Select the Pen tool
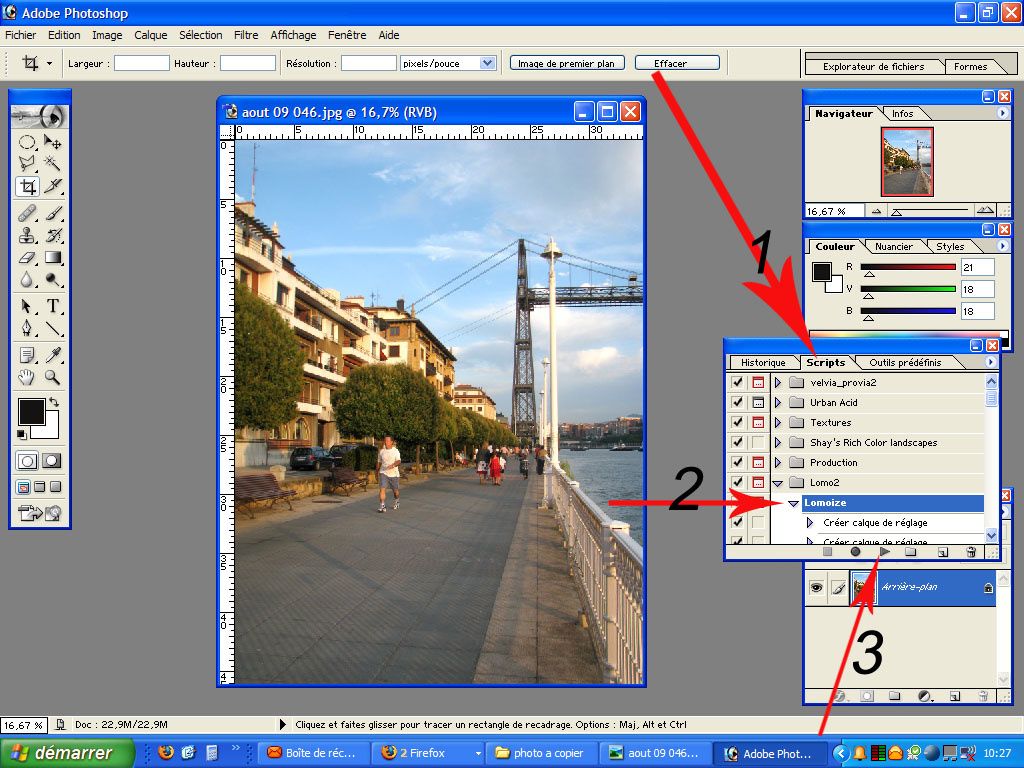Image resolution: width=1024 pixels, height=768 pixels. (x=27, y=328)
